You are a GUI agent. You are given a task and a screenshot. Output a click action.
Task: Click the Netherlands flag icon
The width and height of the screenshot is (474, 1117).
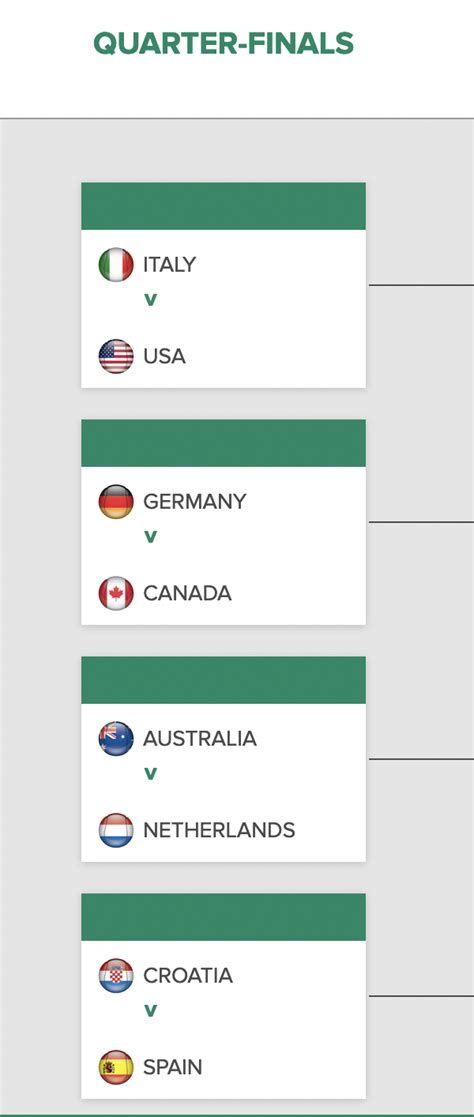115,831
